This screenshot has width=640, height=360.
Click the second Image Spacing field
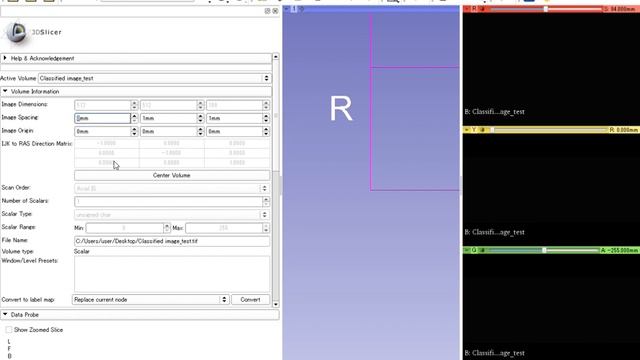tap(169, 118)
